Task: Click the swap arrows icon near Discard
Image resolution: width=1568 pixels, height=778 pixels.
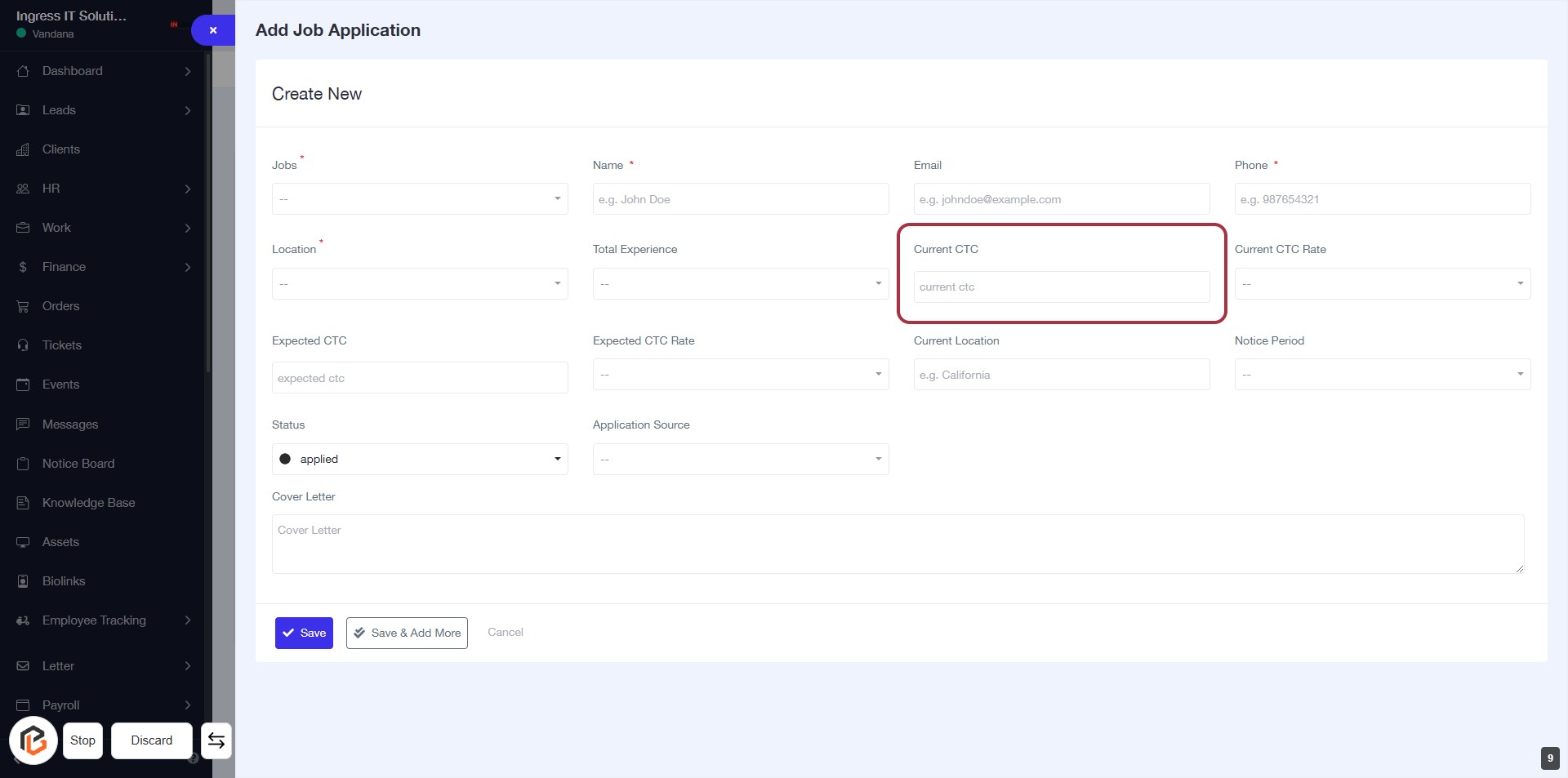Action: tap(216, 740)
